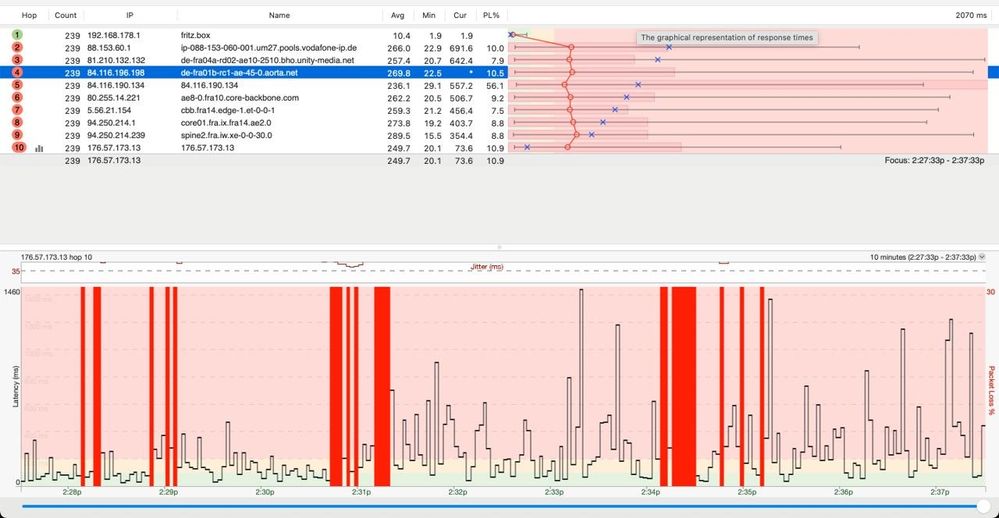Click the Latency (ms) axis label
The image size is (999, 518).
tap(16, 387)
